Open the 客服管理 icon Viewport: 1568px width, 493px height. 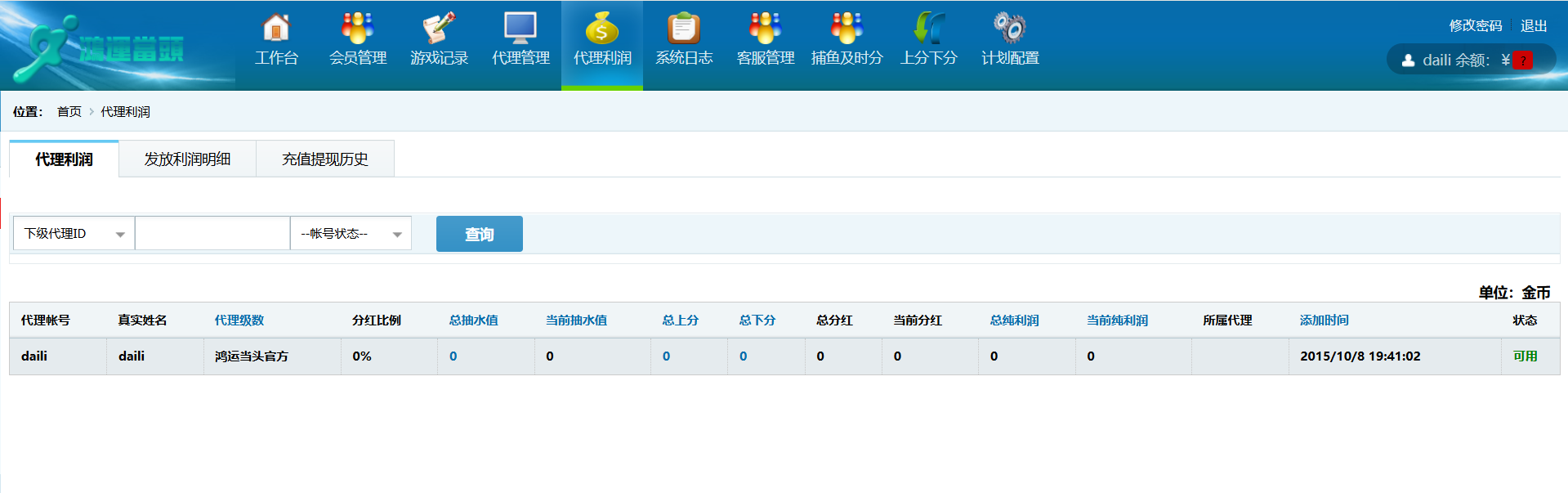tap(765, 29)
